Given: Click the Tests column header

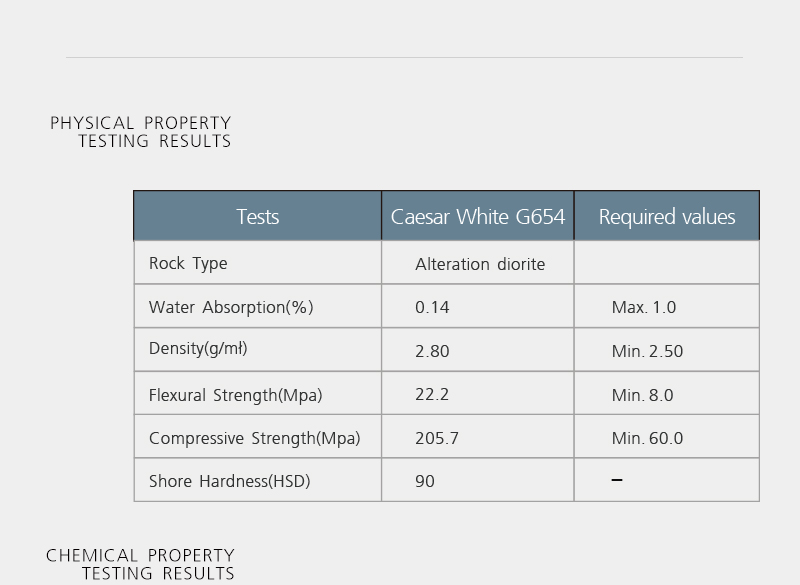Looking at the screenshot, I should [257, 216].
